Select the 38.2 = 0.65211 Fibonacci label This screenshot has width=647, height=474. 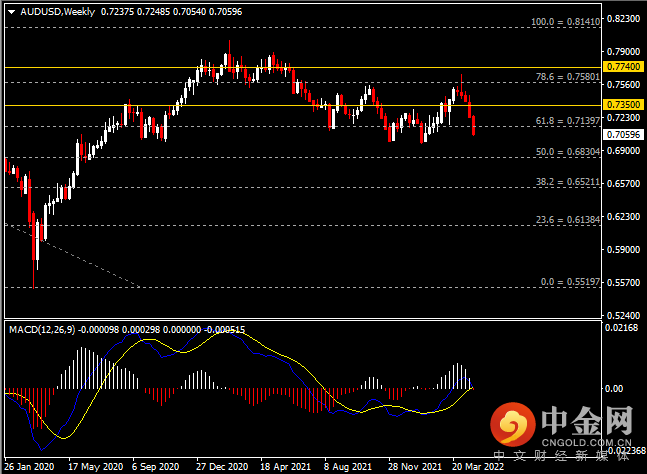(x=568, y=182)
